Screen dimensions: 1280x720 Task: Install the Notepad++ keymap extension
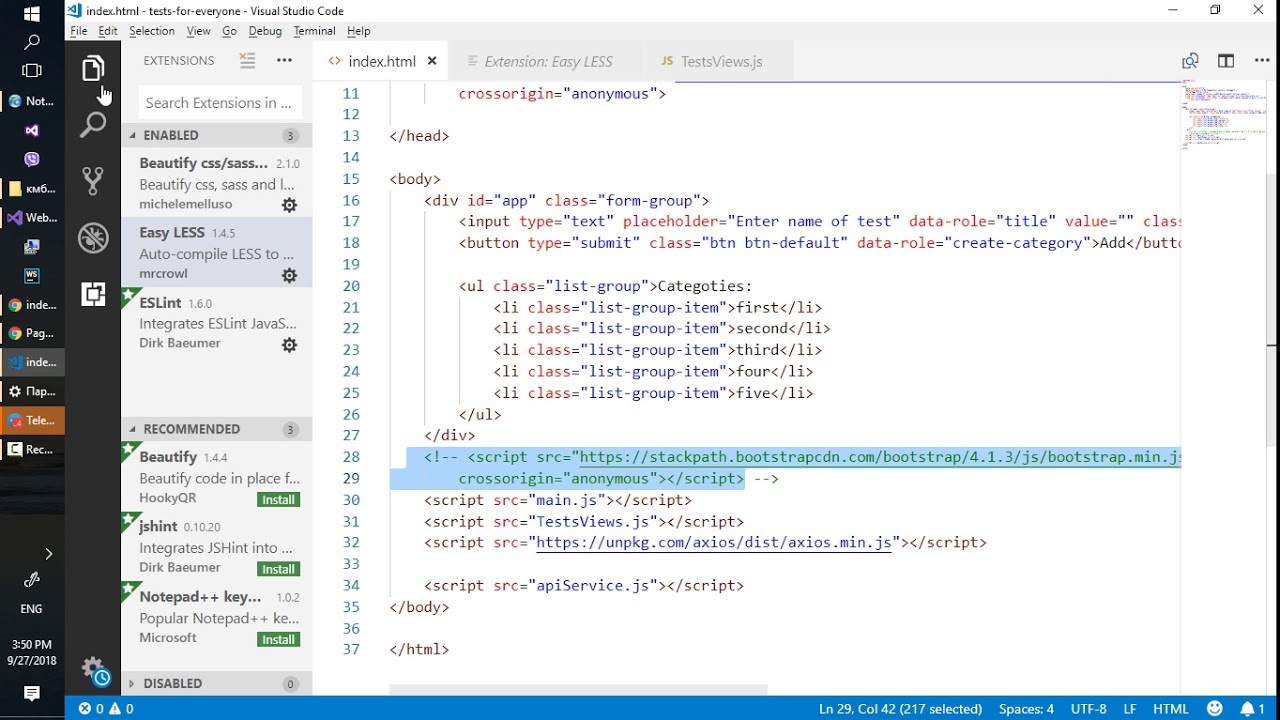(279, 640)
